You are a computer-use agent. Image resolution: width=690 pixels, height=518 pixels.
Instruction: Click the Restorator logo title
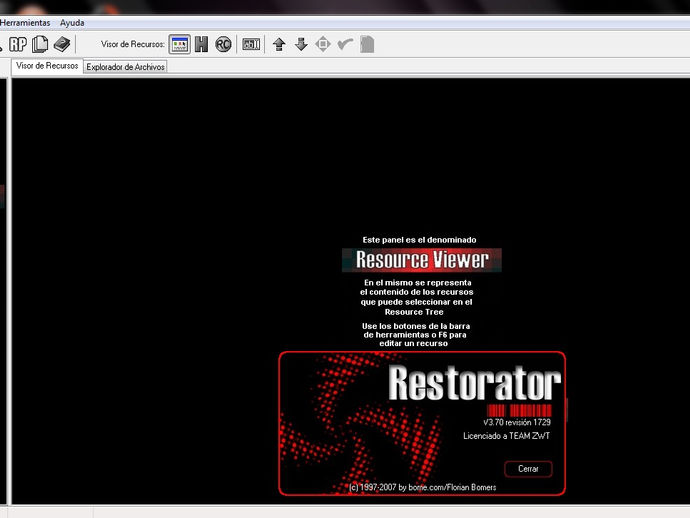coord(474,383)
